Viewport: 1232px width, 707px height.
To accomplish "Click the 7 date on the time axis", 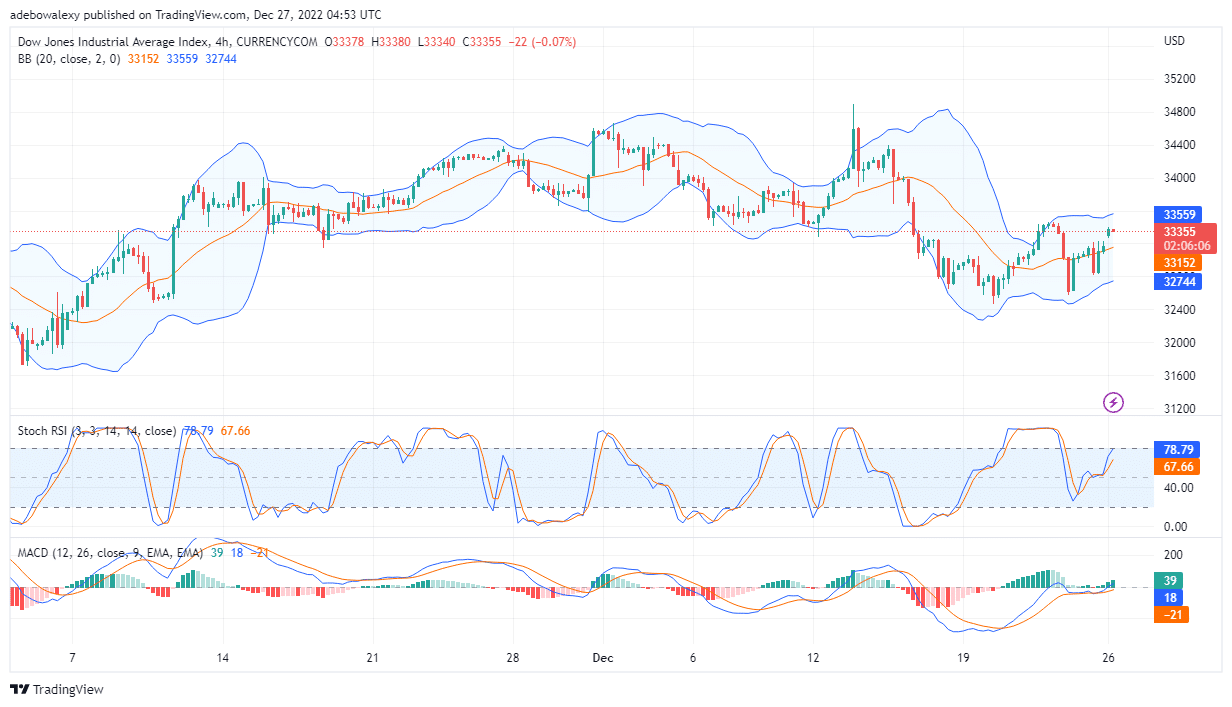I will click(x=72, y=658).
